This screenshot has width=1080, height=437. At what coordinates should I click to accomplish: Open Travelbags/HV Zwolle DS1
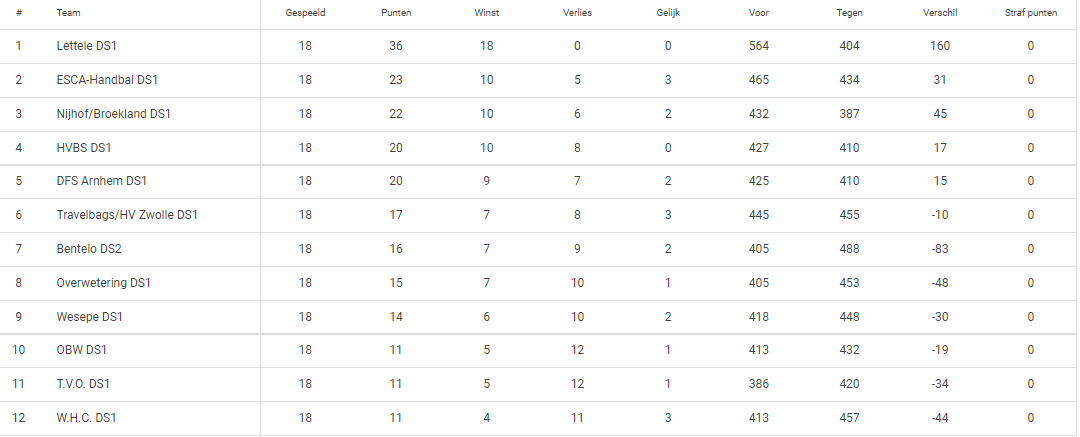coord(127,215)
